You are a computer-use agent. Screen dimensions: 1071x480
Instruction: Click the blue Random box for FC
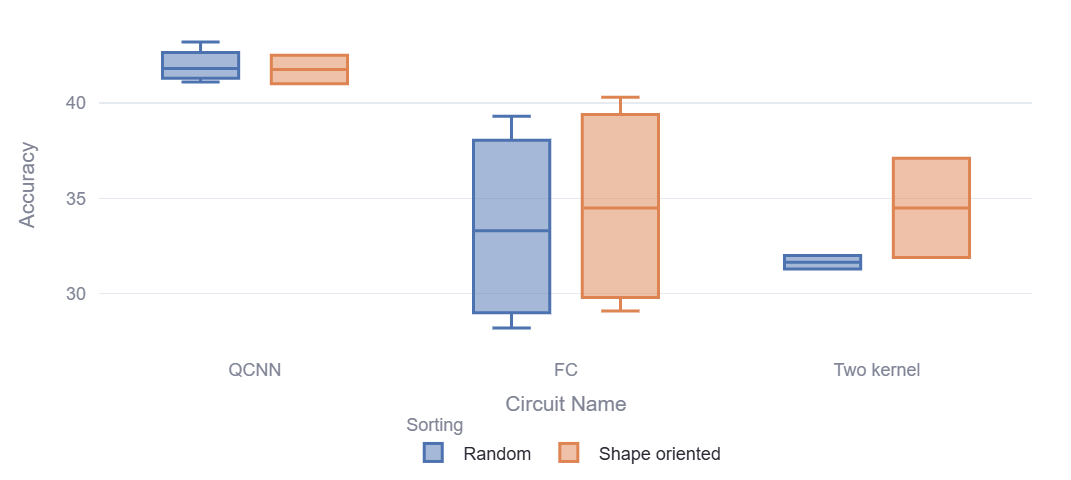pyautogui.click(x=511, y=226)
